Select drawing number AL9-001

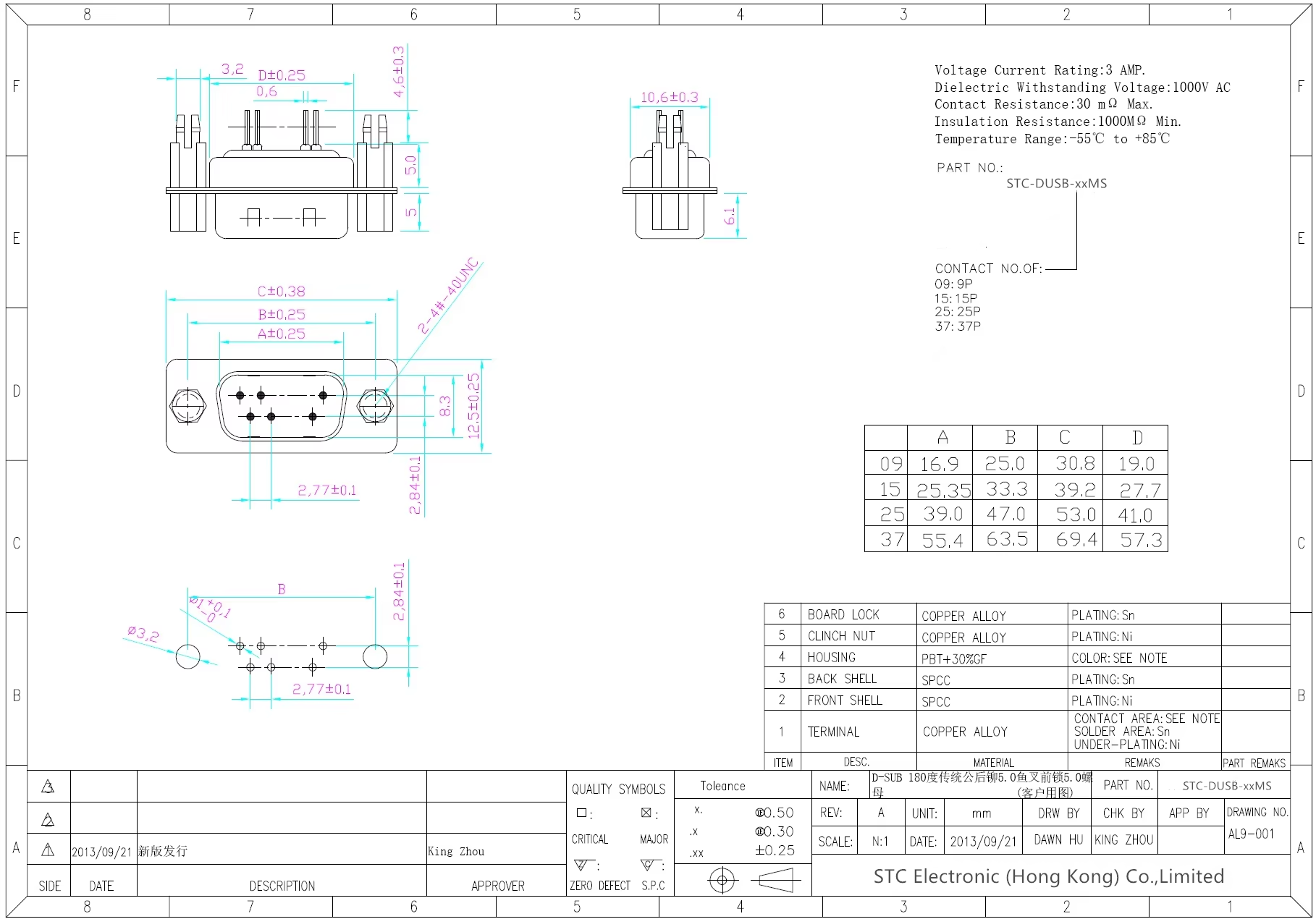(x=1250, y=834)
